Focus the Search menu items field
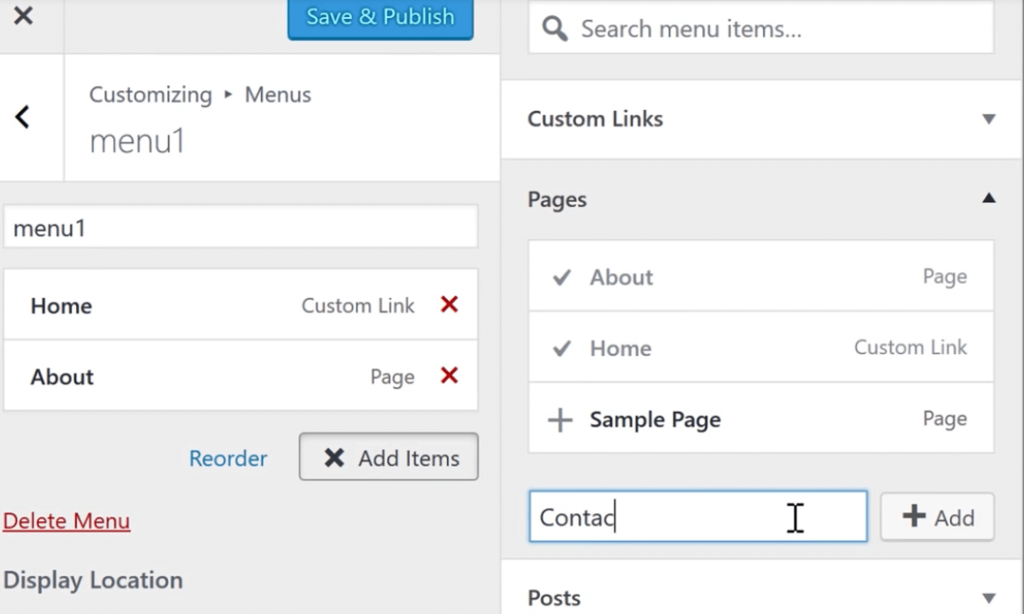1024x614 pixels. pos(761,28)
